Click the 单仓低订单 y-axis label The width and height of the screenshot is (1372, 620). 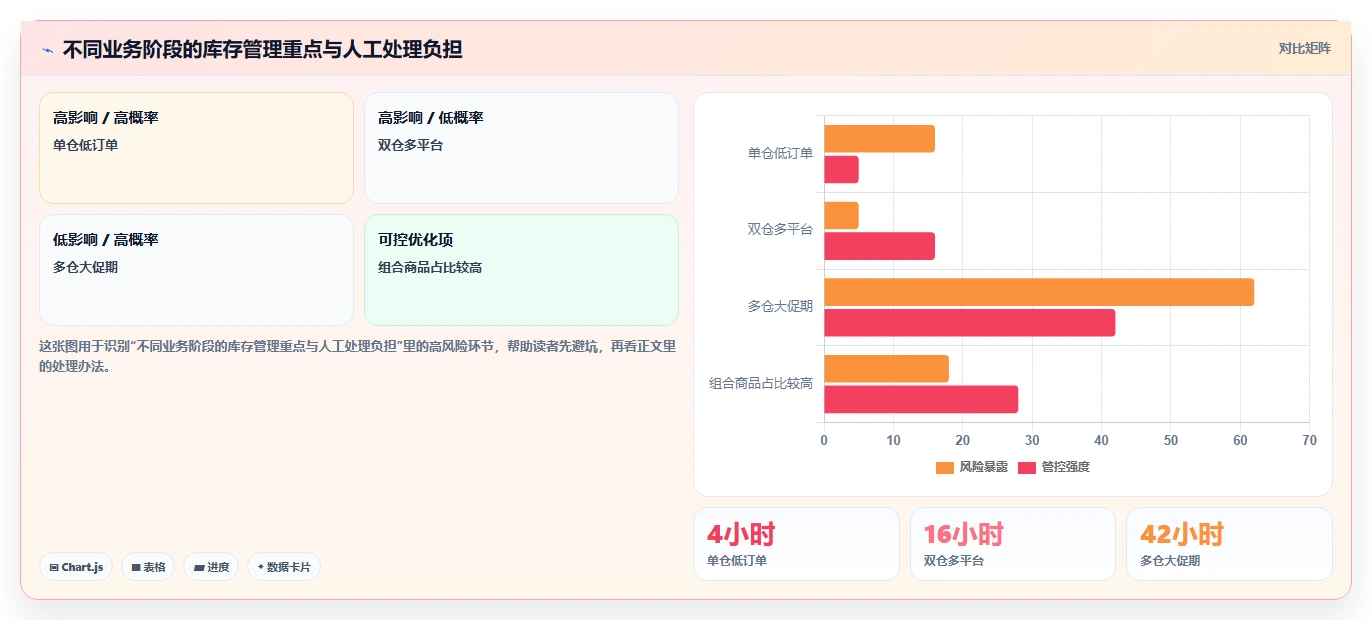click(x=780, y=153)
